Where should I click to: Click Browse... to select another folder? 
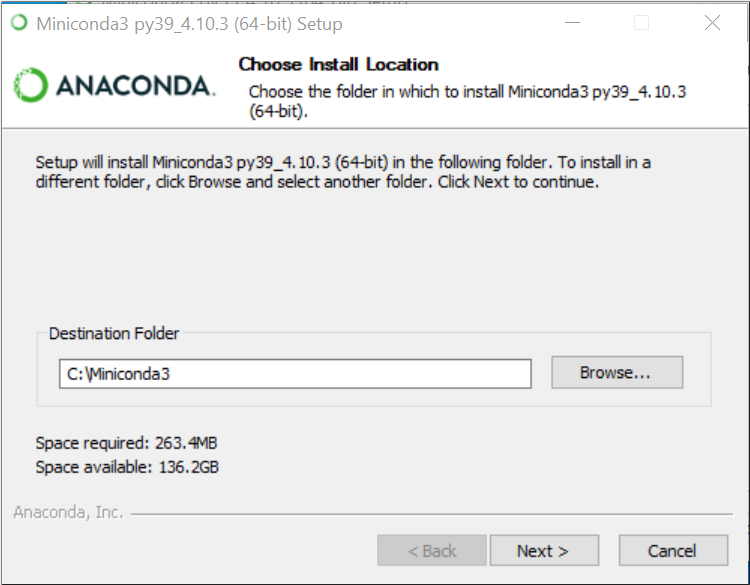[x=617, y=372]
